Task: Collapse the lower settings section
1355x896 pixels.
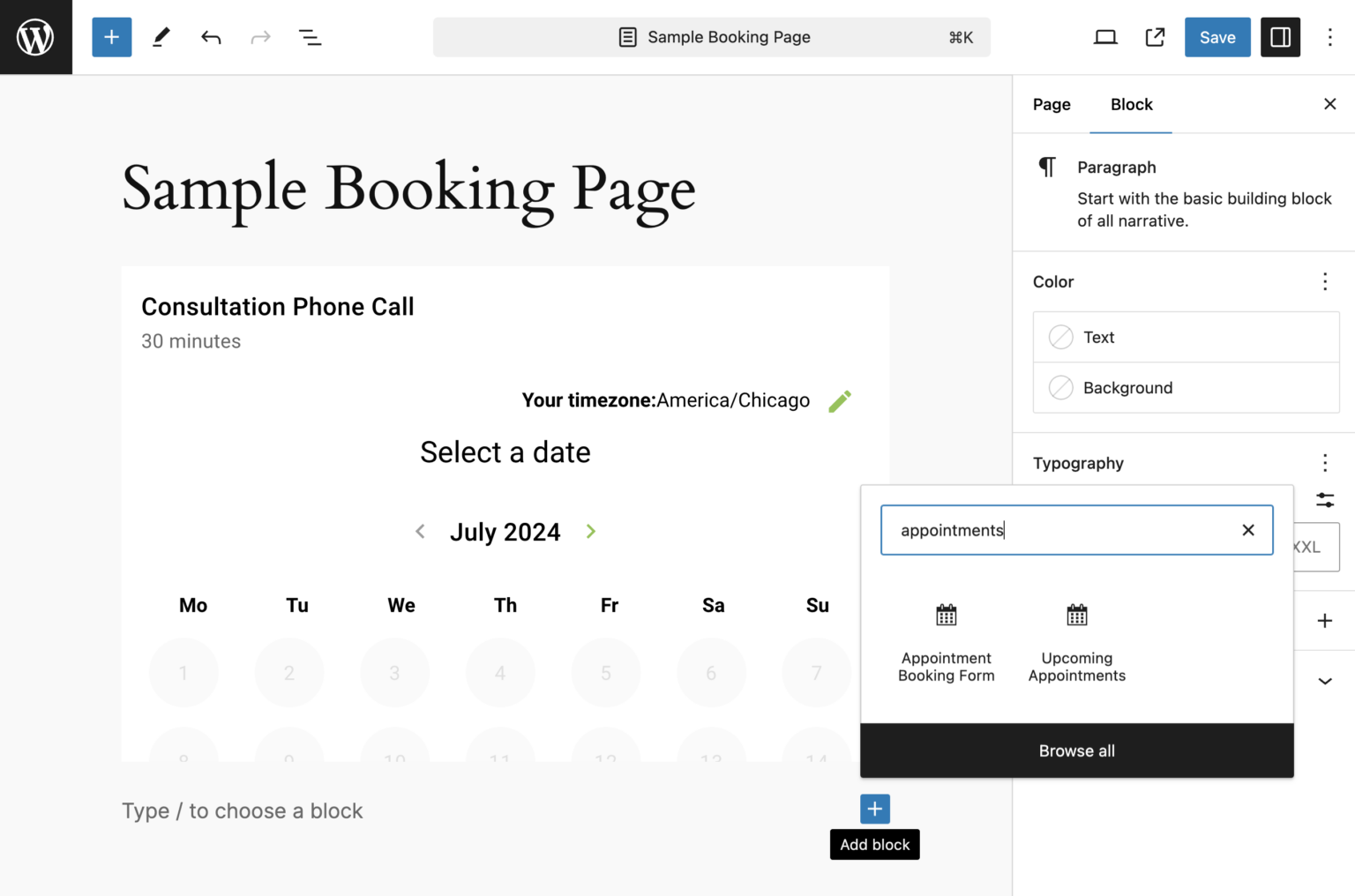Action: coord(1325,681)
